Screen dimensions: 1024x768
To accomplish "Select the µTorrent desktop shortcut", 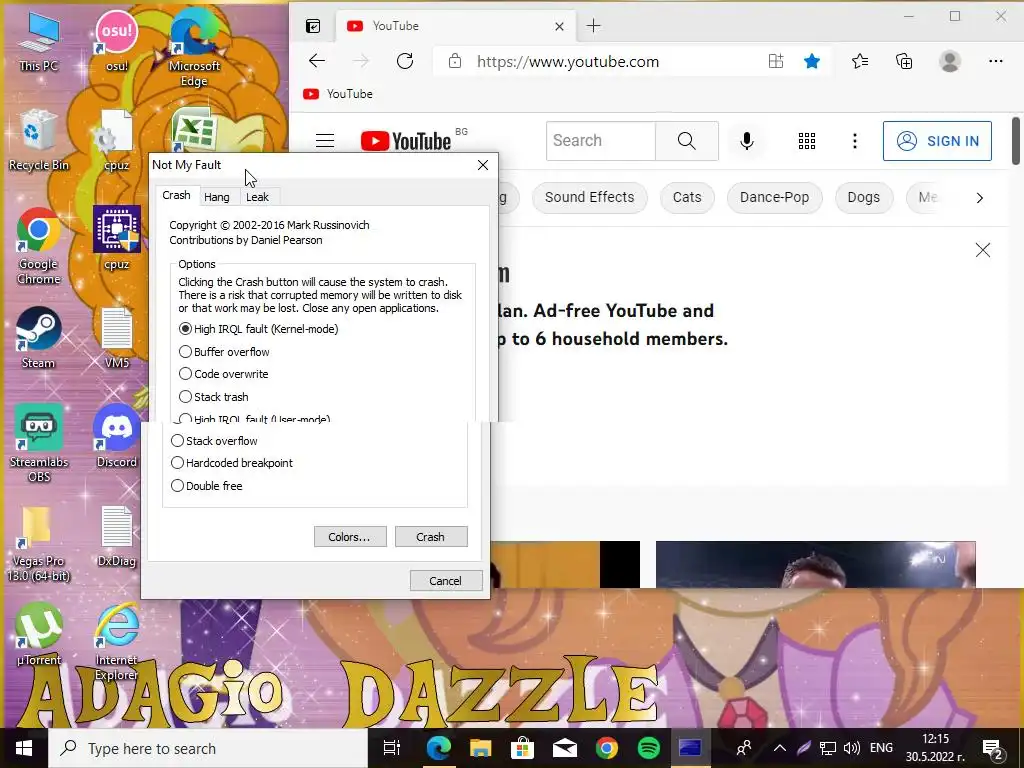I will (38, 633).
